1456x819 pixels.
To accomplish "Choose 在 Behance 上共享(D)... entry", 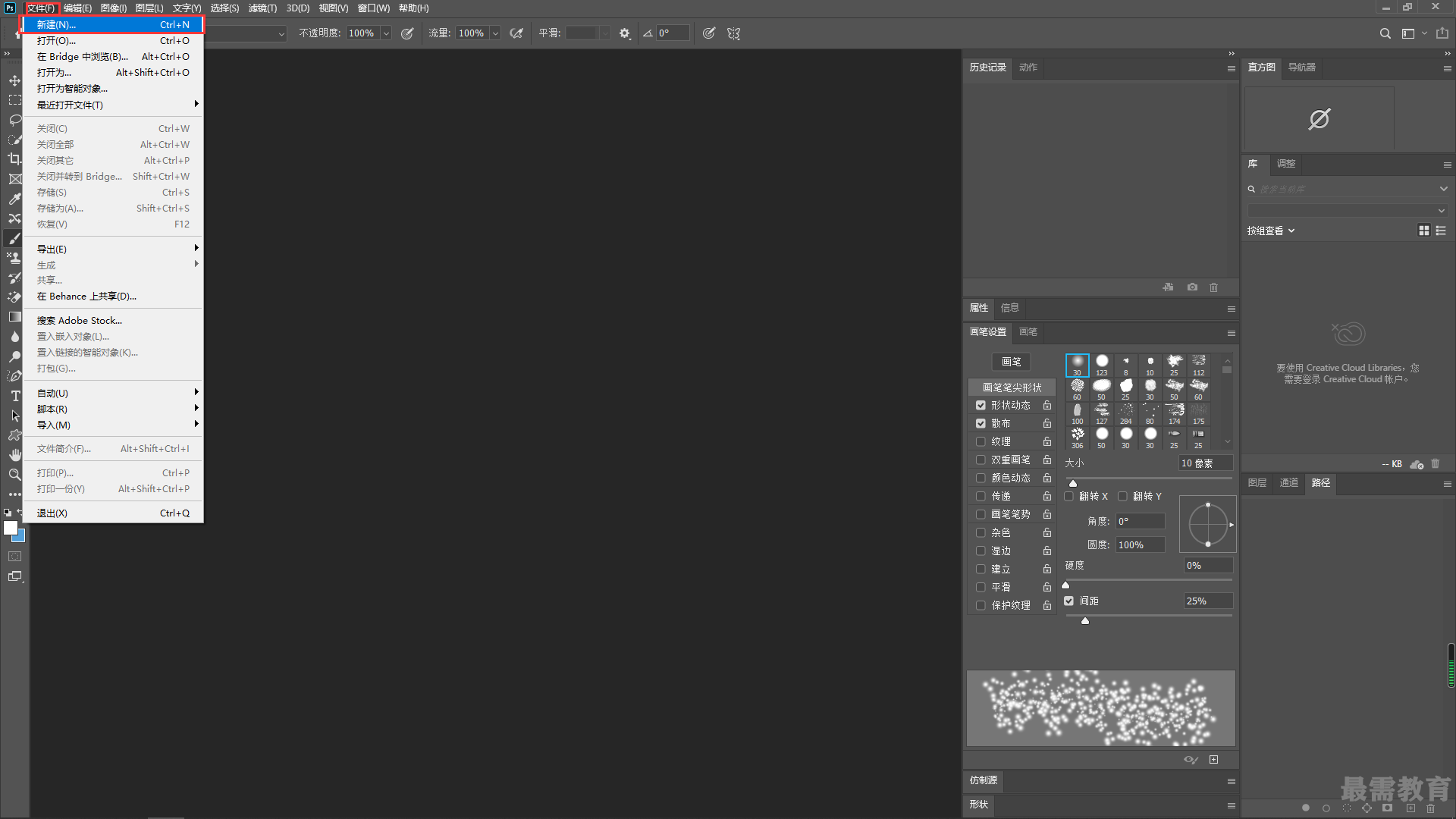I will point(113,297).
